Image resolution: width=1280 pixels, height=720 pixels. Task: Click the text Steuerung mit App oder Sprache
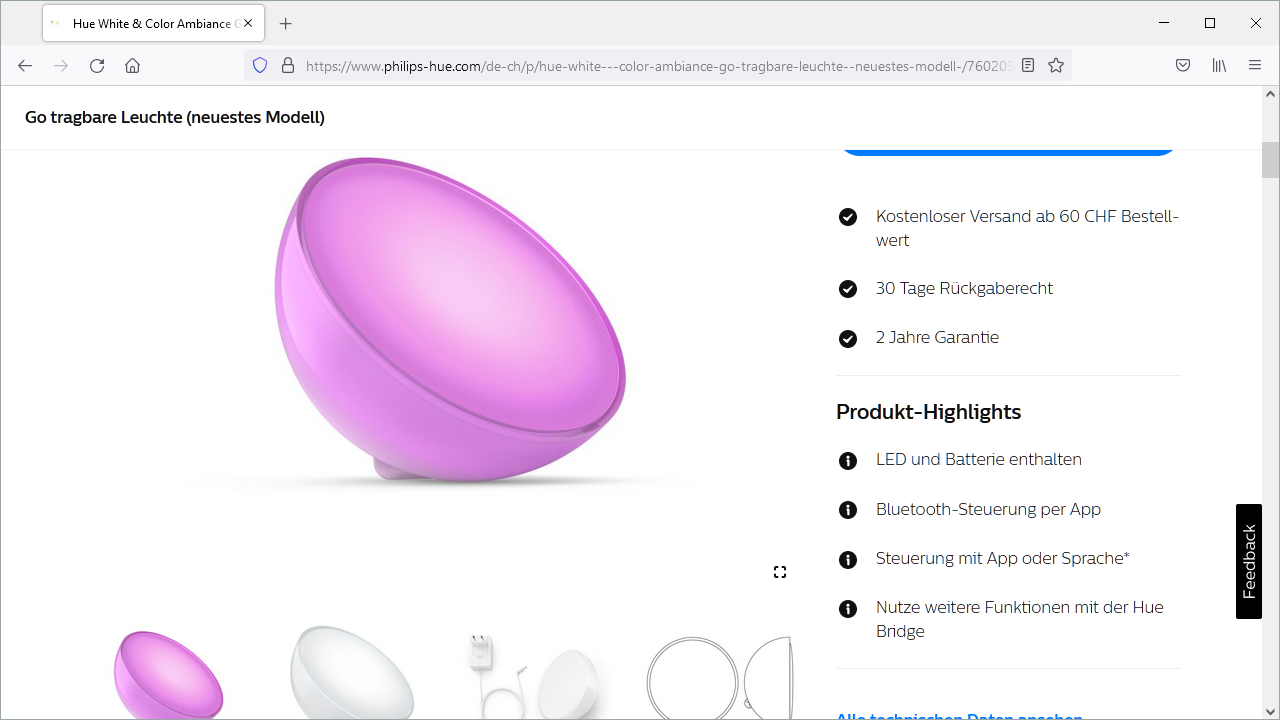[x=1002, y=558]
